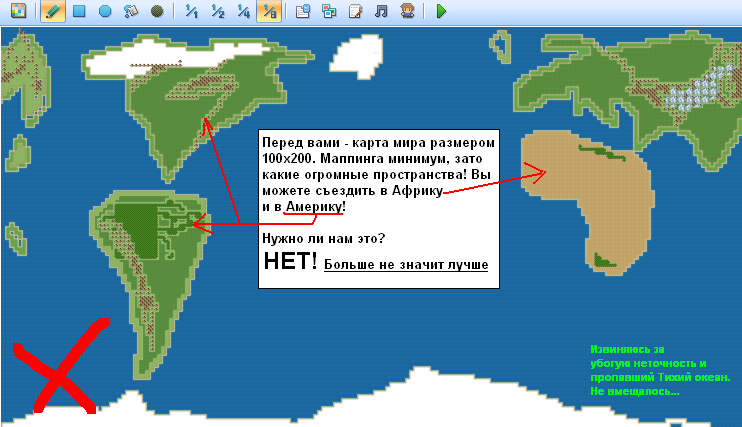Select the Pencil drawing tool
The height and width of the screenshot is (427, 742).
tap(53, 12)
